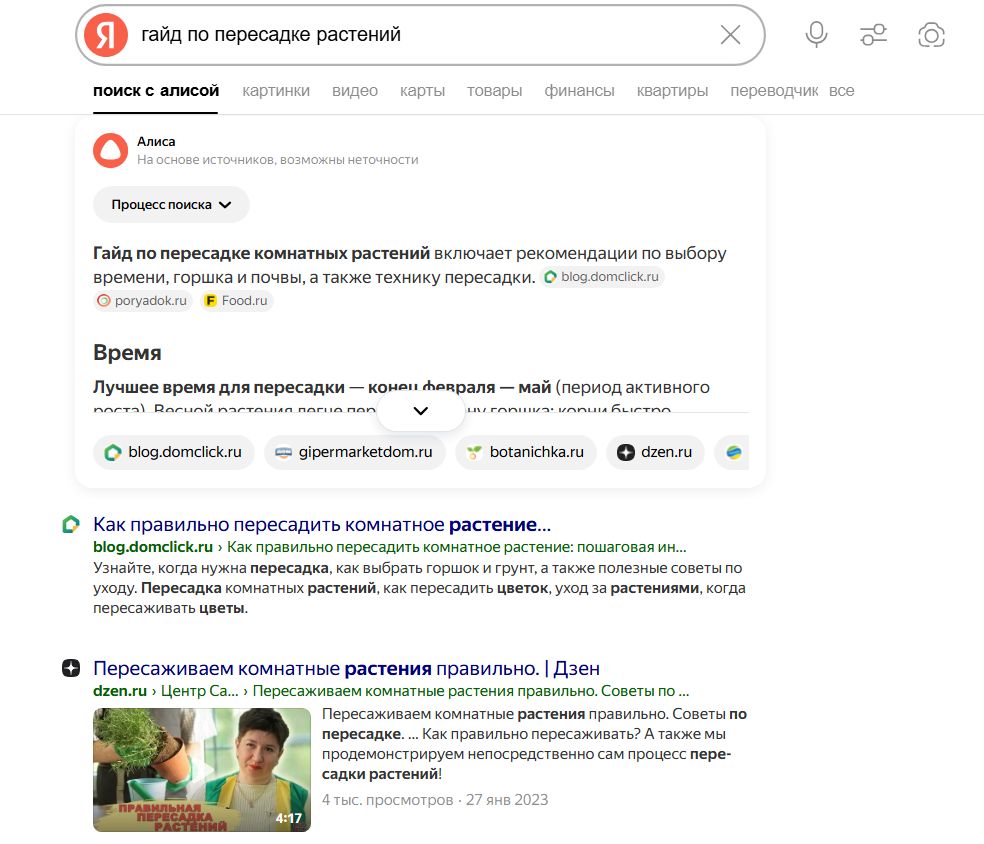Expand the Alisa answer with the chevron
984x844 pixels.
coord(420,410)
